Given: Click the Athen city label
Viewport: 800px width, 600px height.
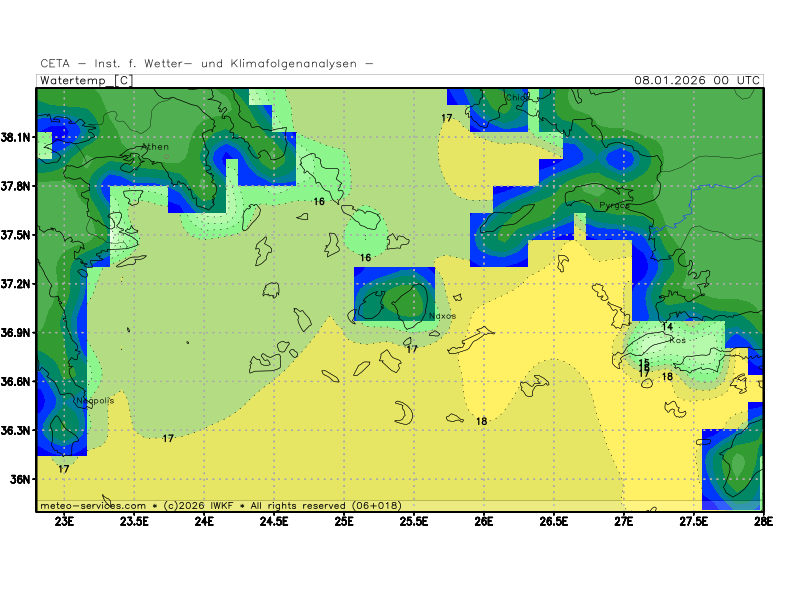Looking at the screenshot, I should (155, 147).
